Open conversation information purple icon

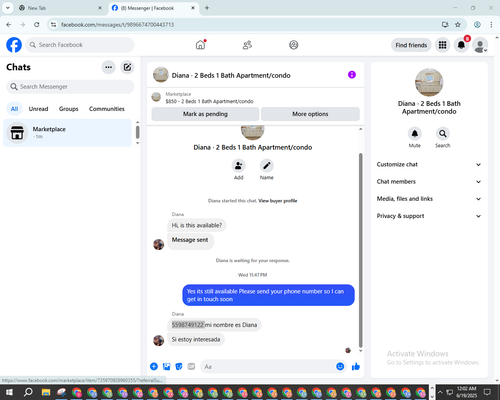pos(352,75)
